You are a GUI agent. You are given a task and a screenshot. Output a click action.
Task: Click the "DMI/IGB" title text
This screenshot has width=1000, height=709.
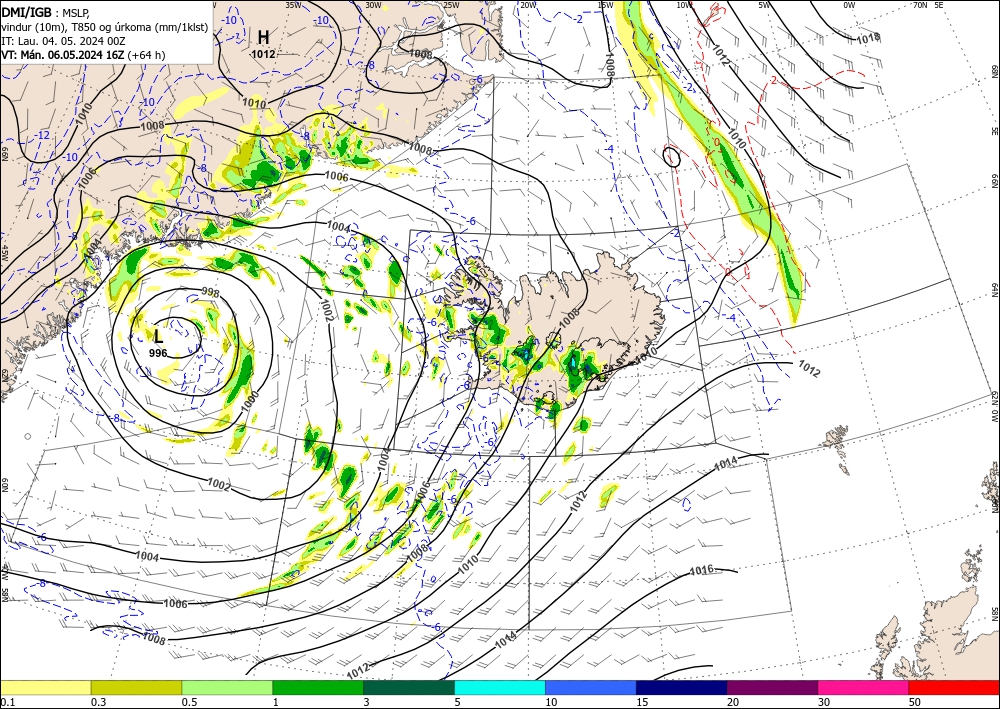(27, 12)
